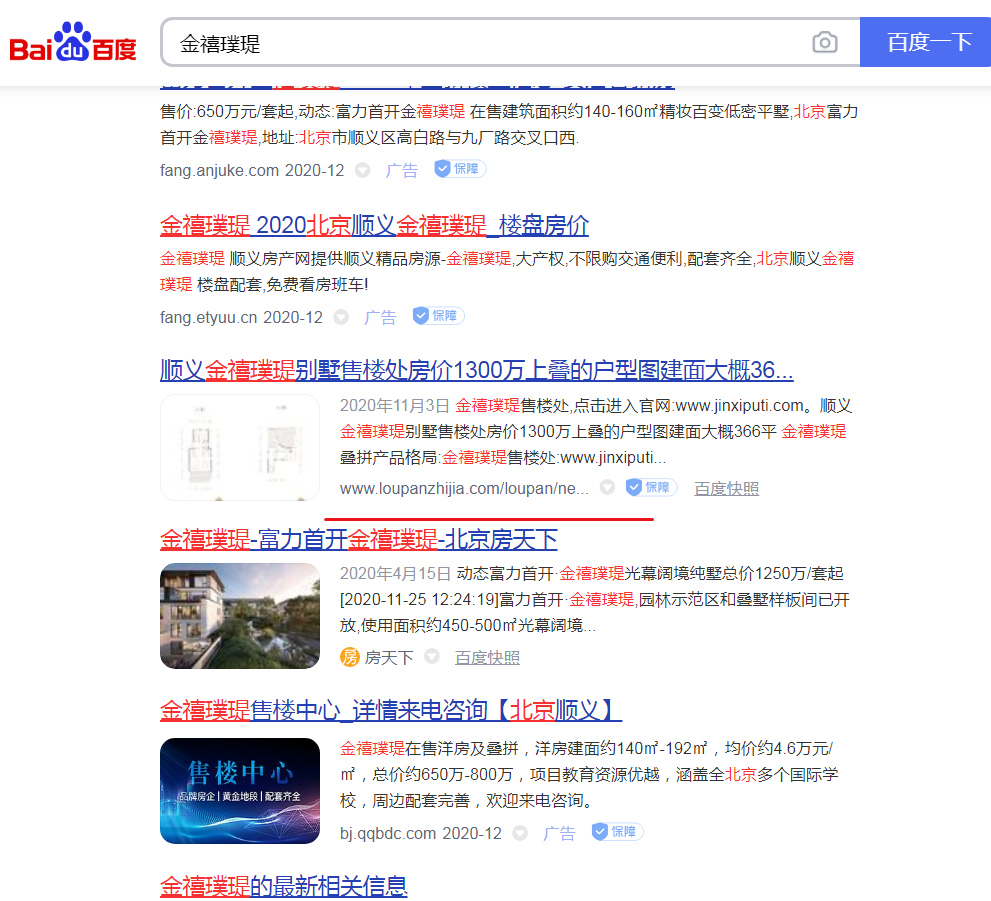Expand dropdown arrow next to loupanzhijia URL
The width and height of the screenshot is (991, 901).
click(607, 487)
